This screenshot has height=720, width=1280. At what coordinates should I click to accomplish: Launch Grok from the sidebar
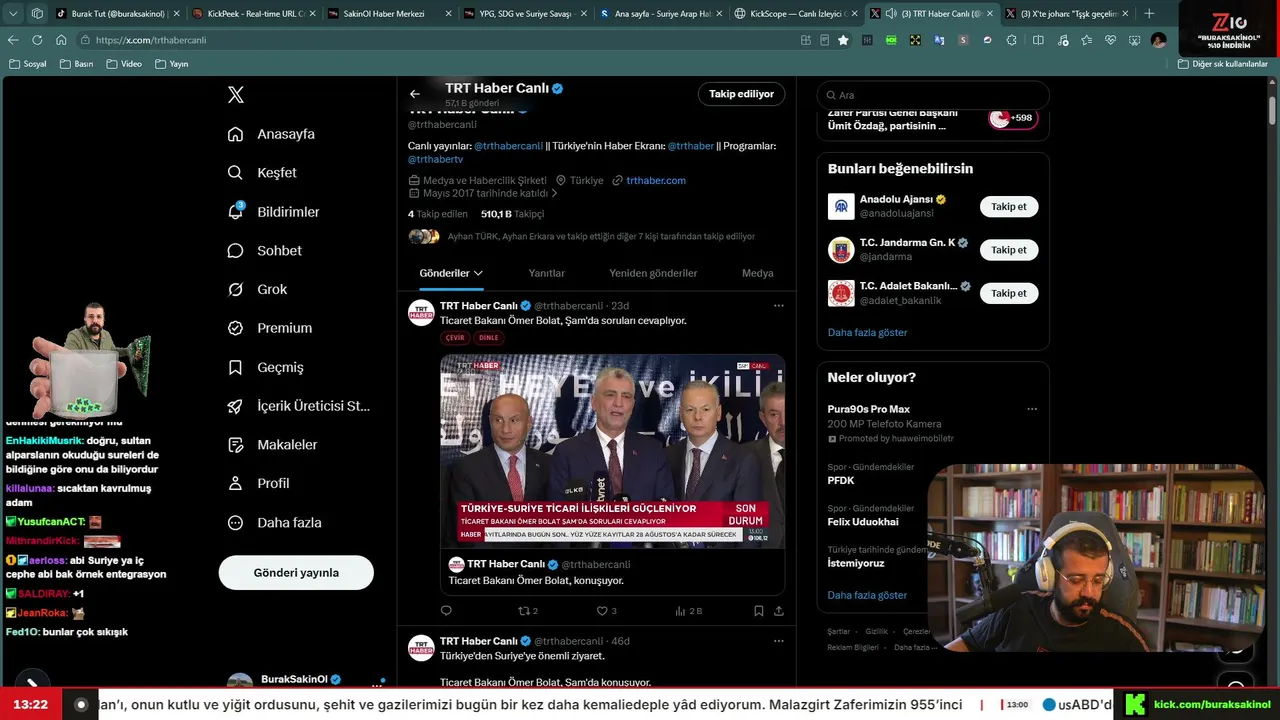click(257, 289)
